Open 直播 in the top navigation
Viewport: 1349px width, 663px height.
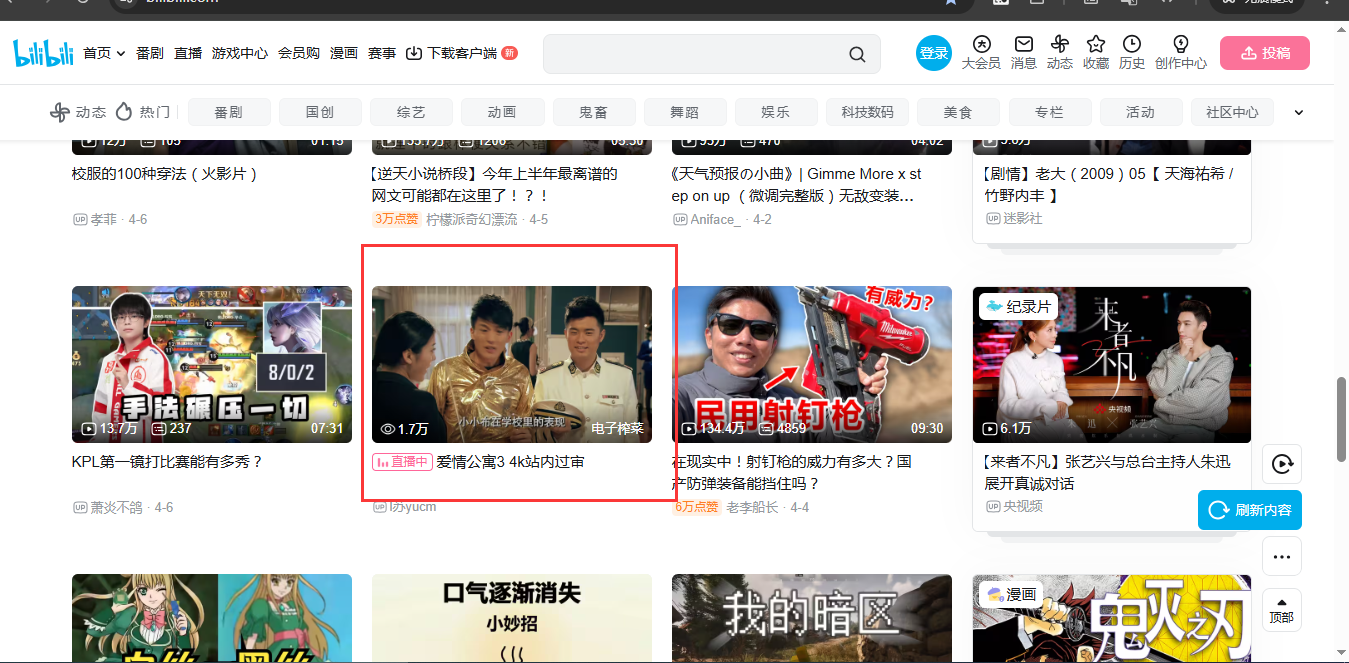pyautogui.click(x=188, y=54)
